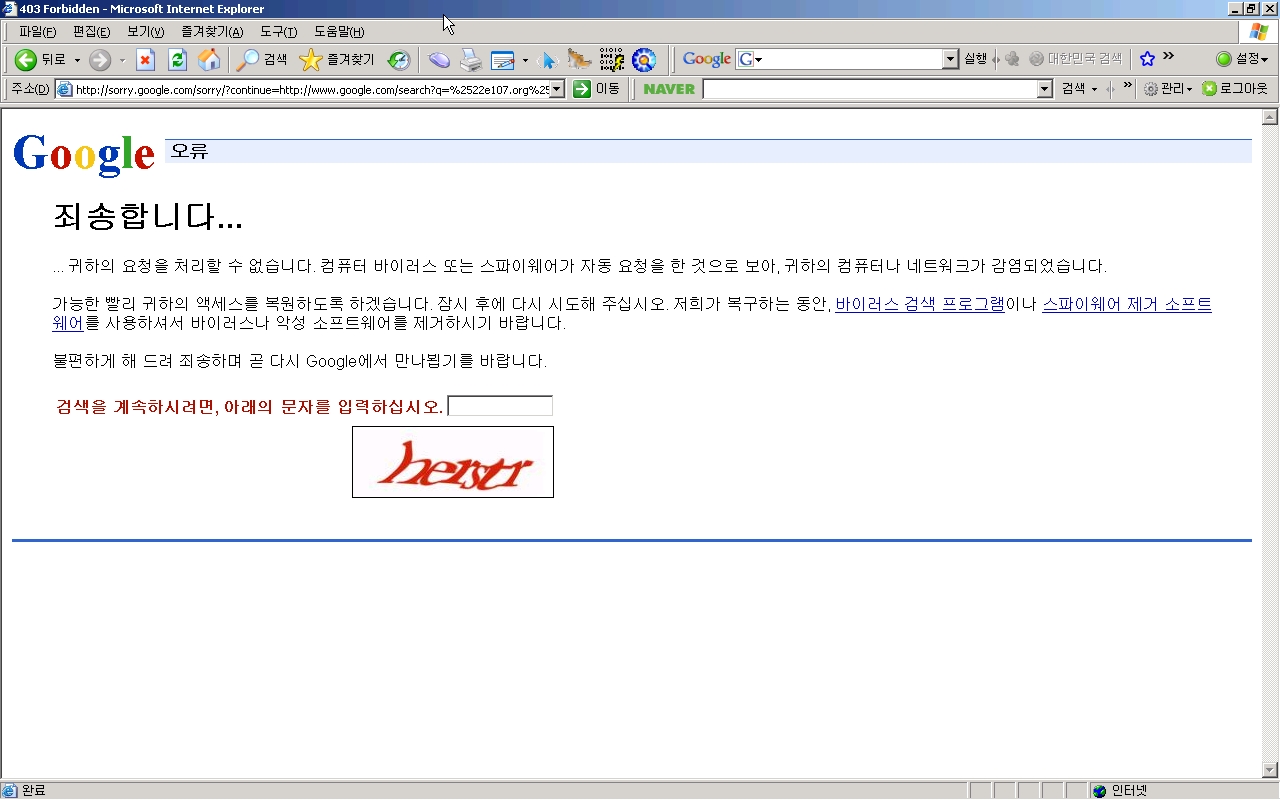Print the page using the printer icon

(x=471, y=60)
